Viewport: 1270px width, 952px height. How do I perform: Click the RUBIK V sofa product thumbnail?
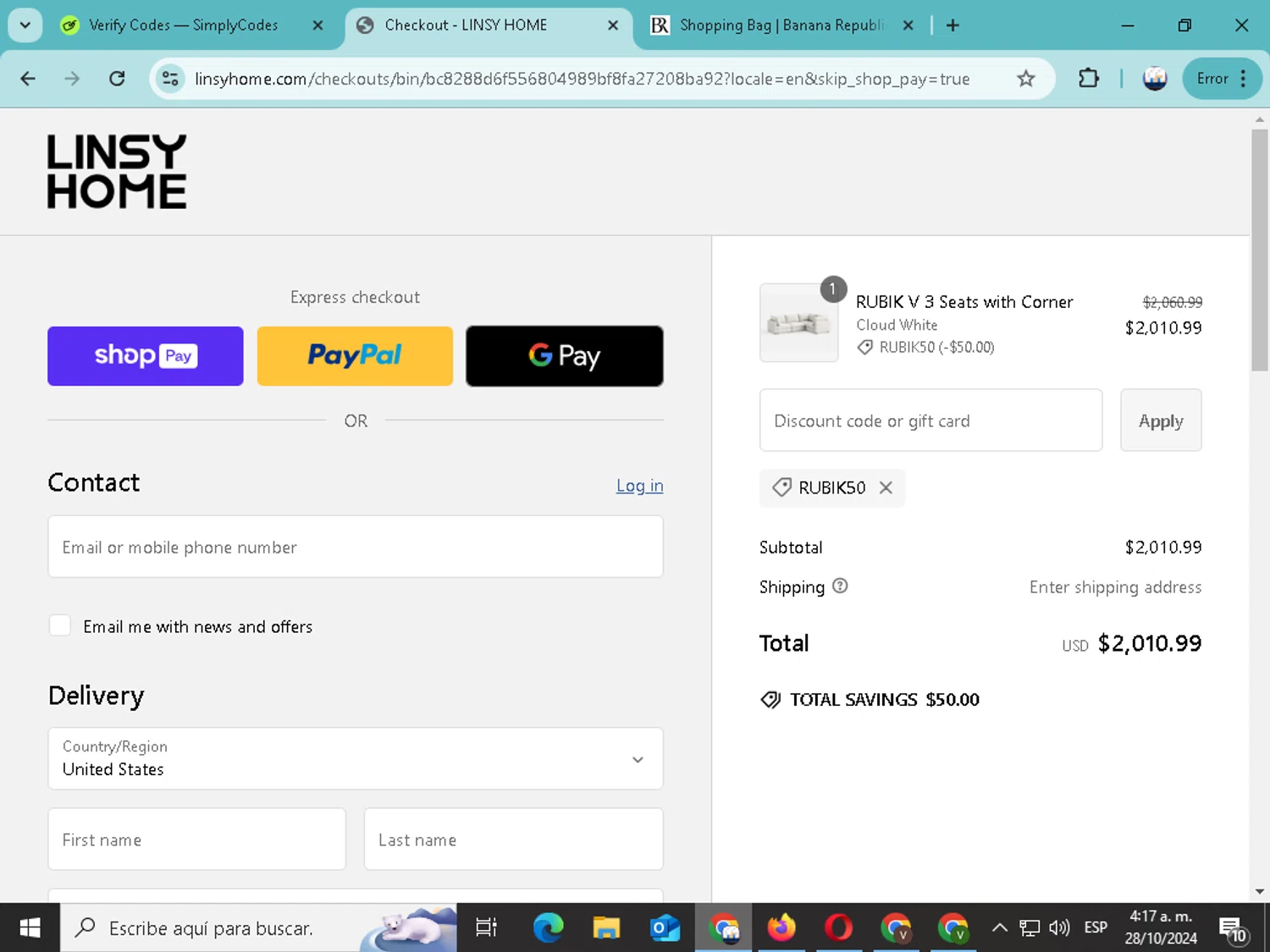[798, 322]
